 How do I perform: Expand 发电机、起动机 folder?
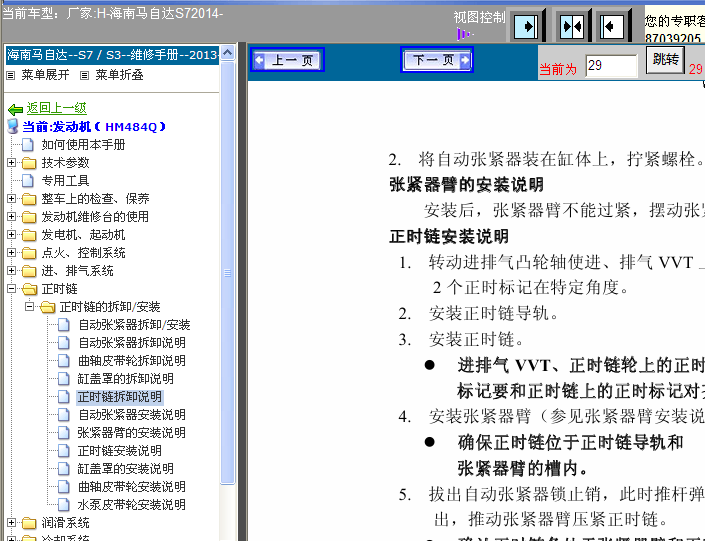pyautogui.click(x=12, y=234)
